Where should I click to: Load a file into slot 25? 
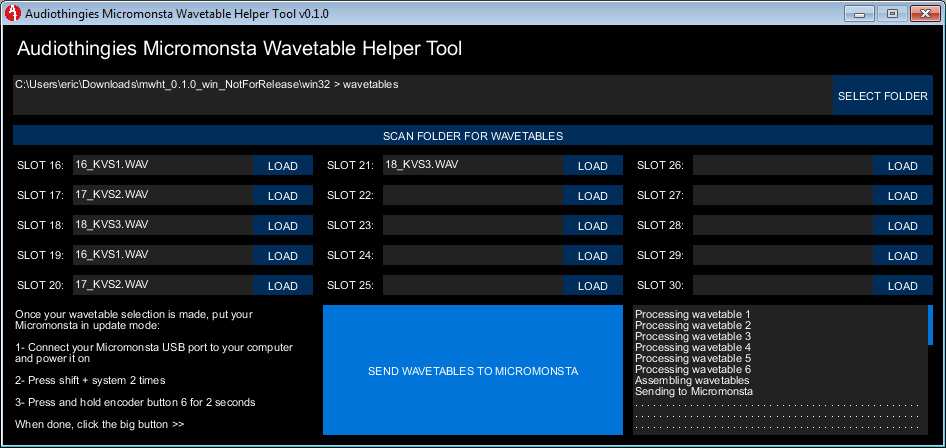[x=592, y=286]
